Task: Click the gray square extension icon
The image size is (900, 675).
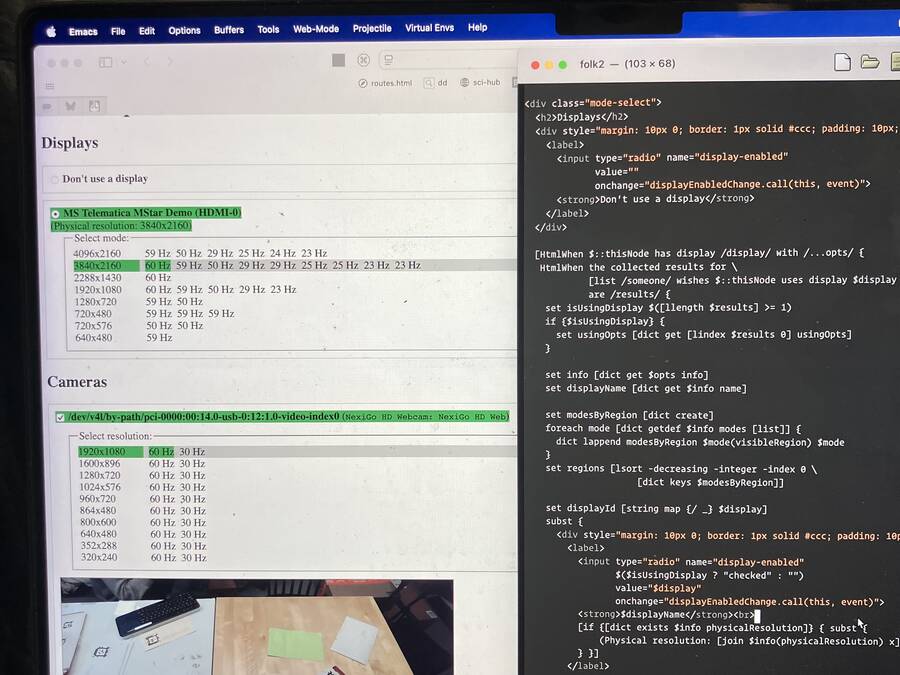Action: tap(338, 60)
